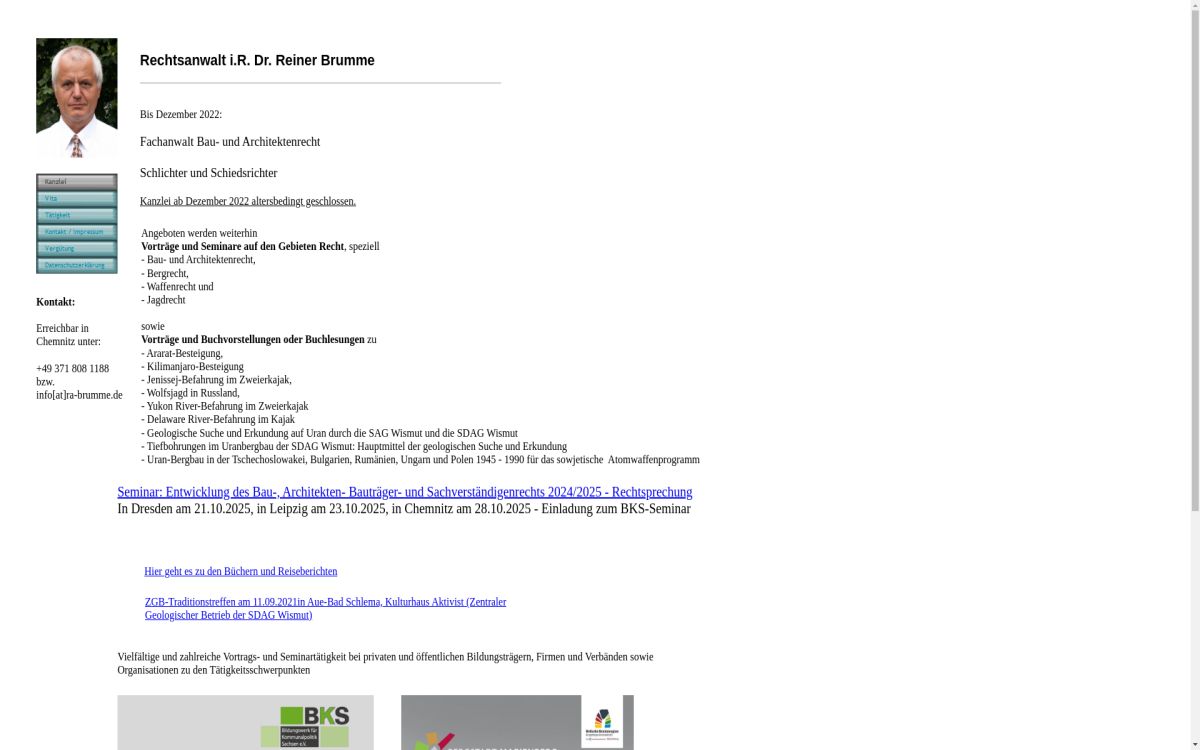Viewport: 1200px width, 750px height.
Task: Follow the Büchern und Reiseberichten link
Action: pos(240,571)
